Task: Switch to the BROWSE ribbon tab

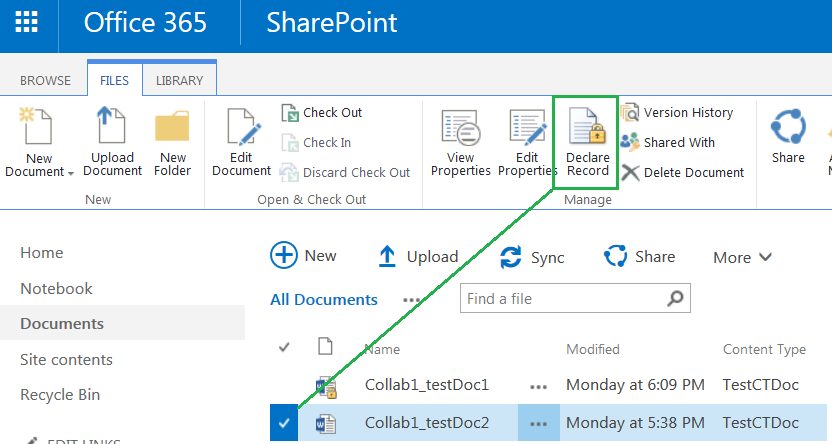Action: (46, 80)
